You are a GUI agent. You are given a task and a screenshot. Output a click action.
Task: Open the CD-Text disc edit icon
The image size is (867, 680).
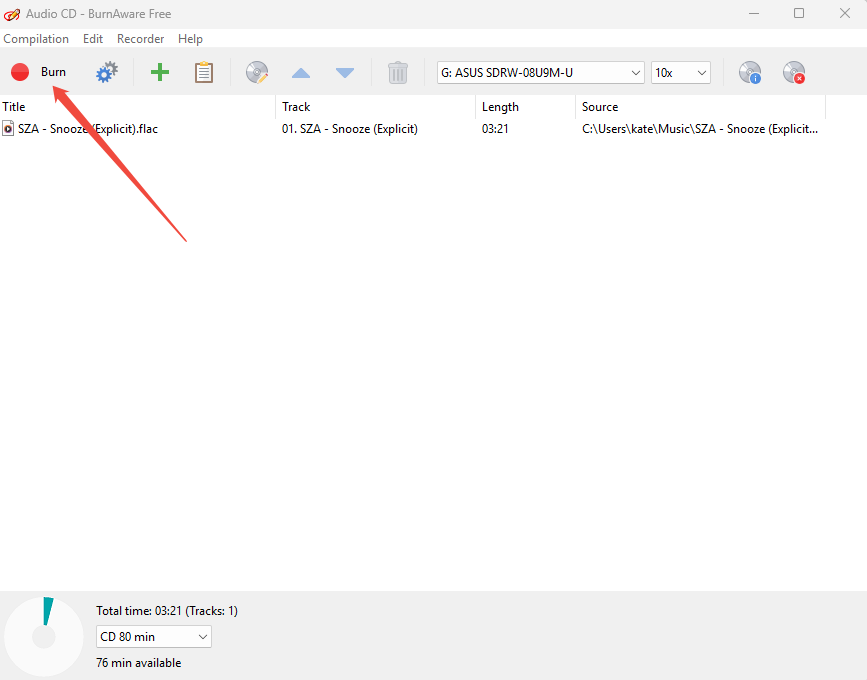tap(257, 72)
